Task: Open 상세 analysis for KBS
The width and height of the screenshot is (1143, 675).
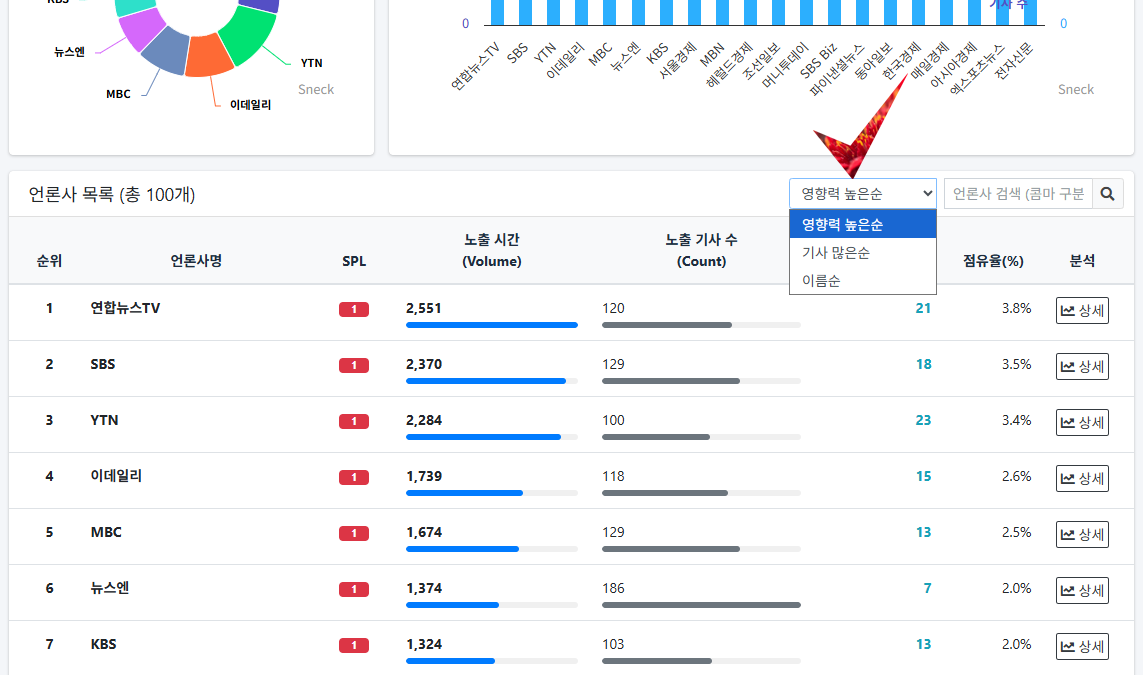Action: tap(1082, 647)
